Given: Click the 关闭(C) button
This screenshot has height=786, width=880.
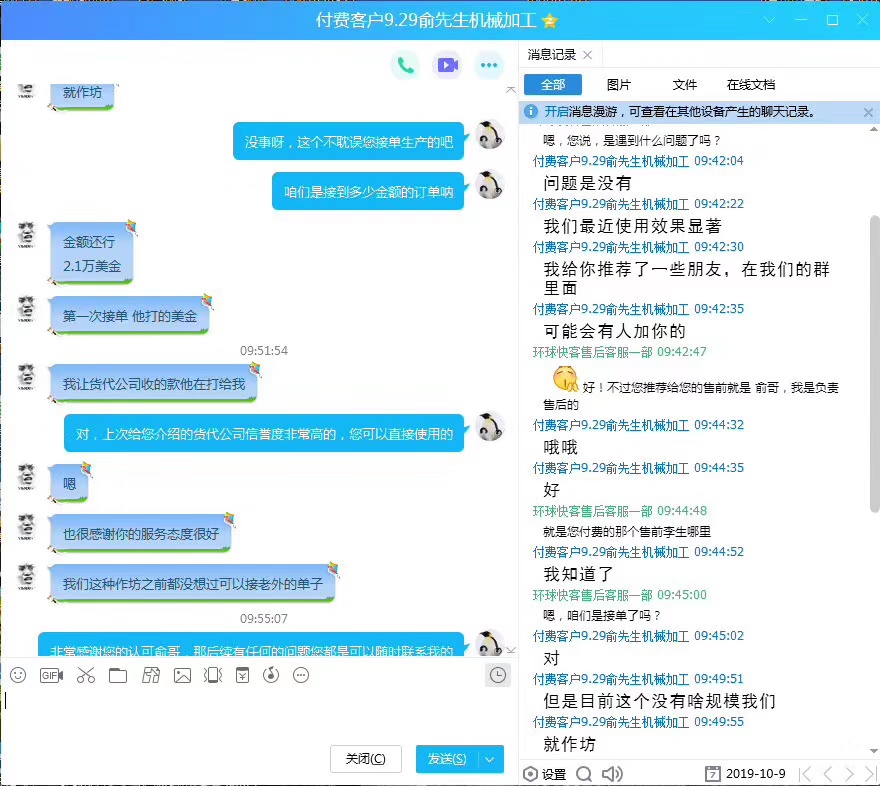Looking at the screenshot, I should [x=365, y=759].
